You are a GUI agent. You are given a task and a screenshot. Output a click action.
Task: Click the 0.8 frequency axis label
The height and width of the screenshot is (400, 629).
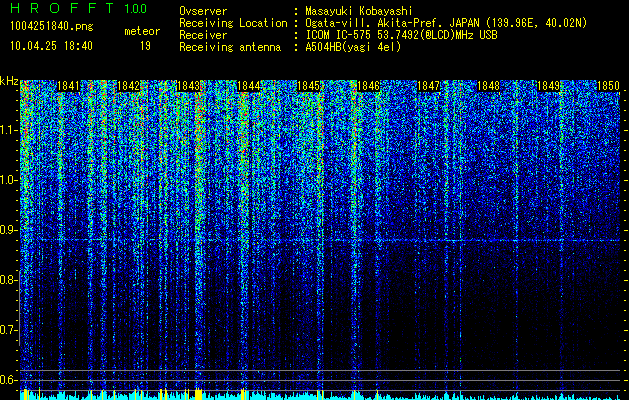point(9,280)
